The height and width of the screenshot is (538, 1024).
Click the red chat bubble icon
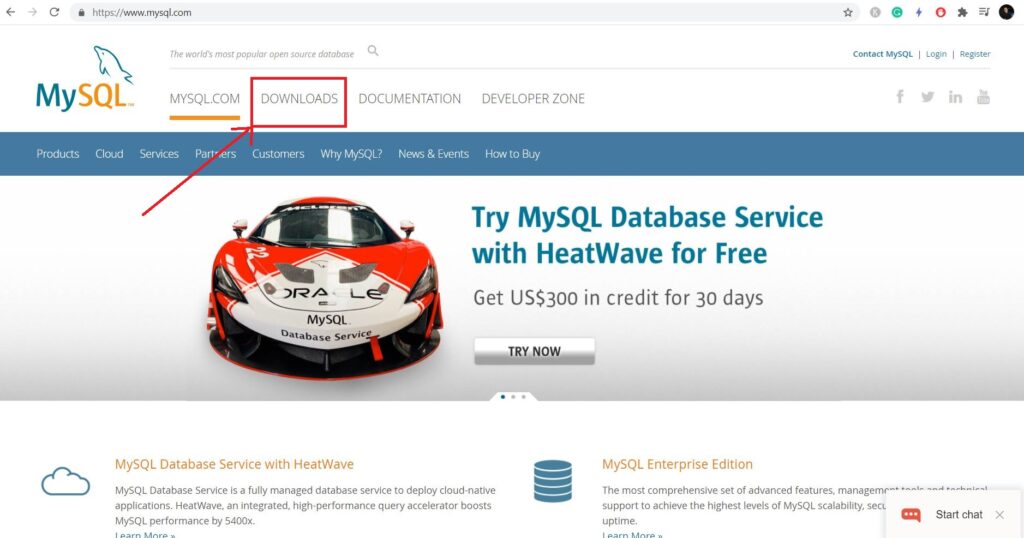[x=911, y=514]
